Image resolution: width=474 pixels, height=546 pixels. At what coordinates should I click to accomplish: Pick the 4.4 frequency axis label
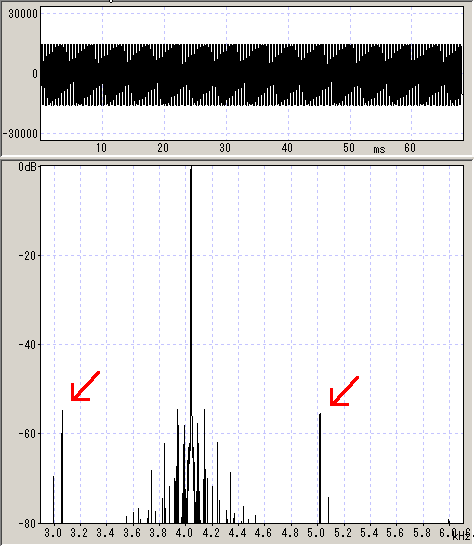(x=238, y=533)
